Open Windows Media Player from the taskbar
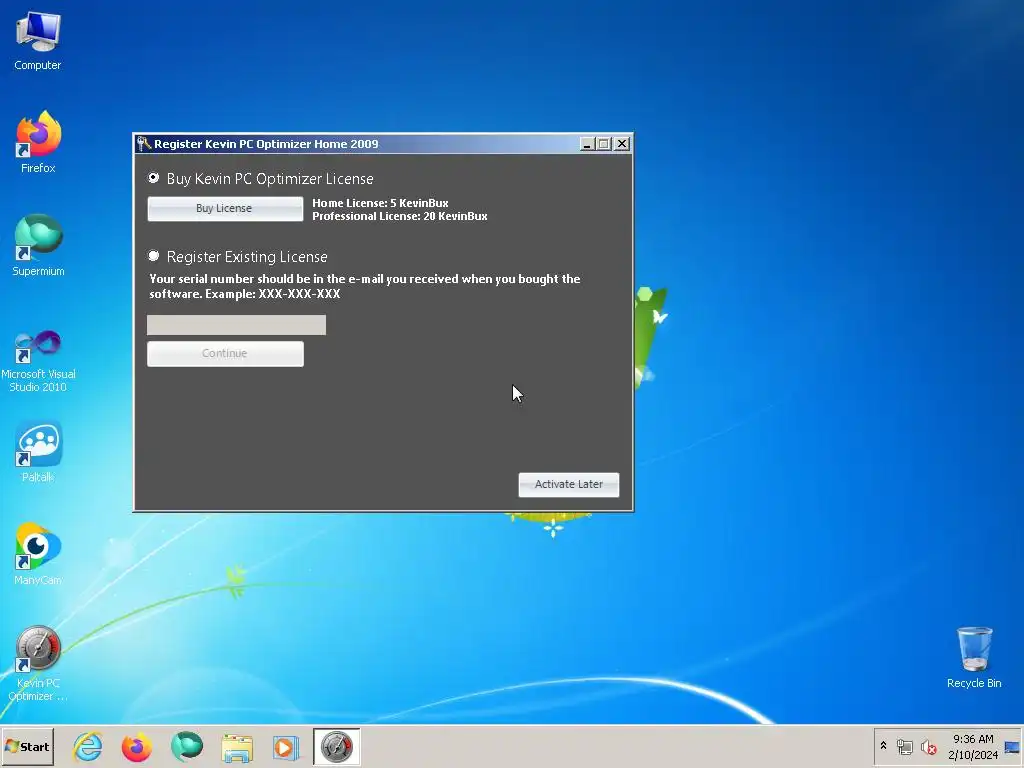Image resolution: width=1024 pixels, height=768 pixels. tap(285, 746)
